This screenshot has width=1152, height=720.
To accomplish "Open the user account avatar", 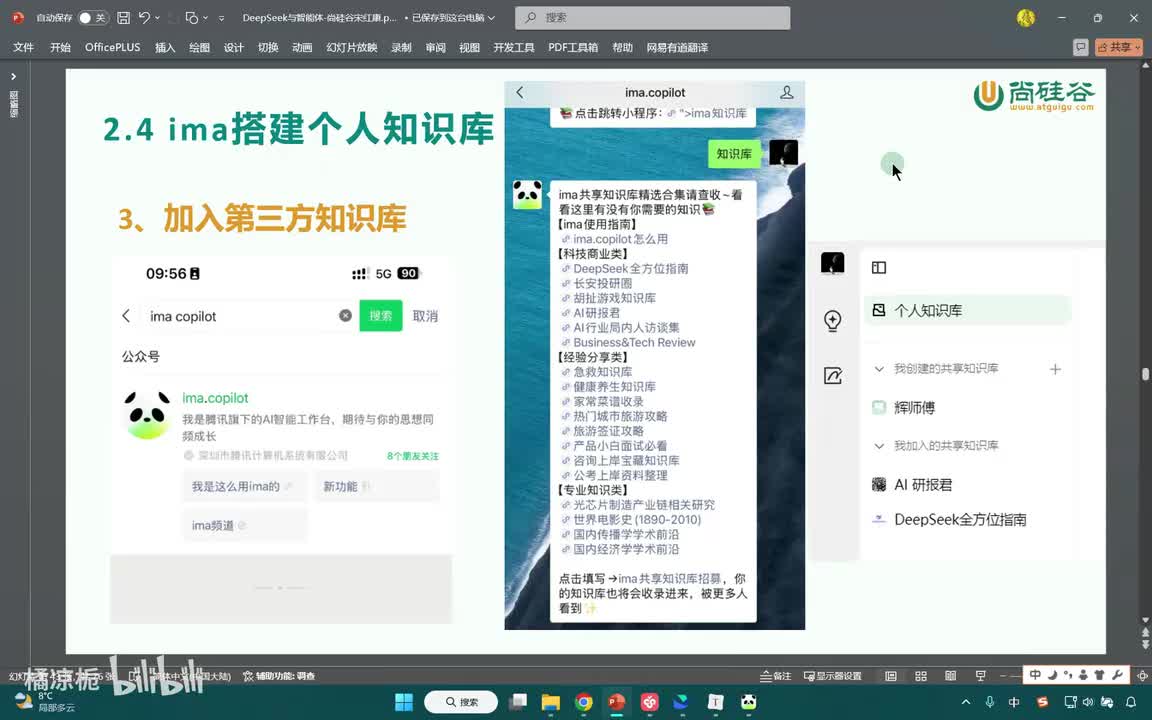I will coord(1026,18).
